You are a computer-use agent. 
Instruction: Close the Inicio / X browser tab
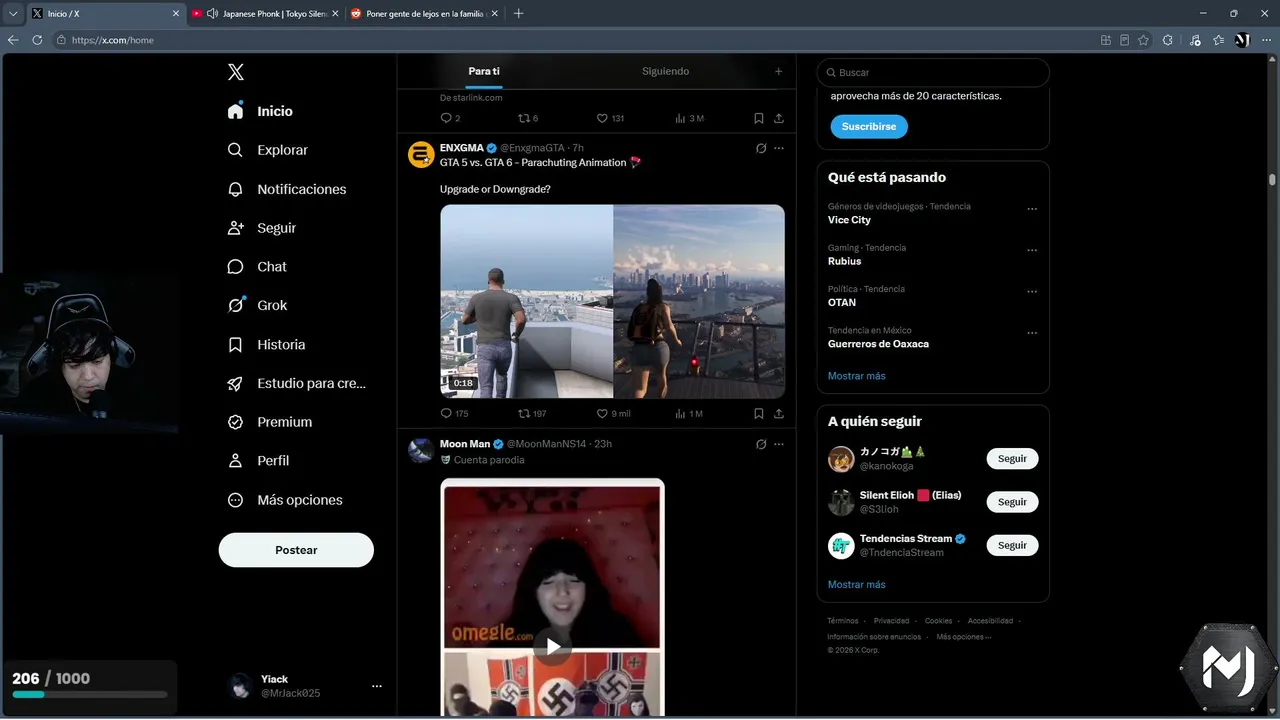pos(176,14)
